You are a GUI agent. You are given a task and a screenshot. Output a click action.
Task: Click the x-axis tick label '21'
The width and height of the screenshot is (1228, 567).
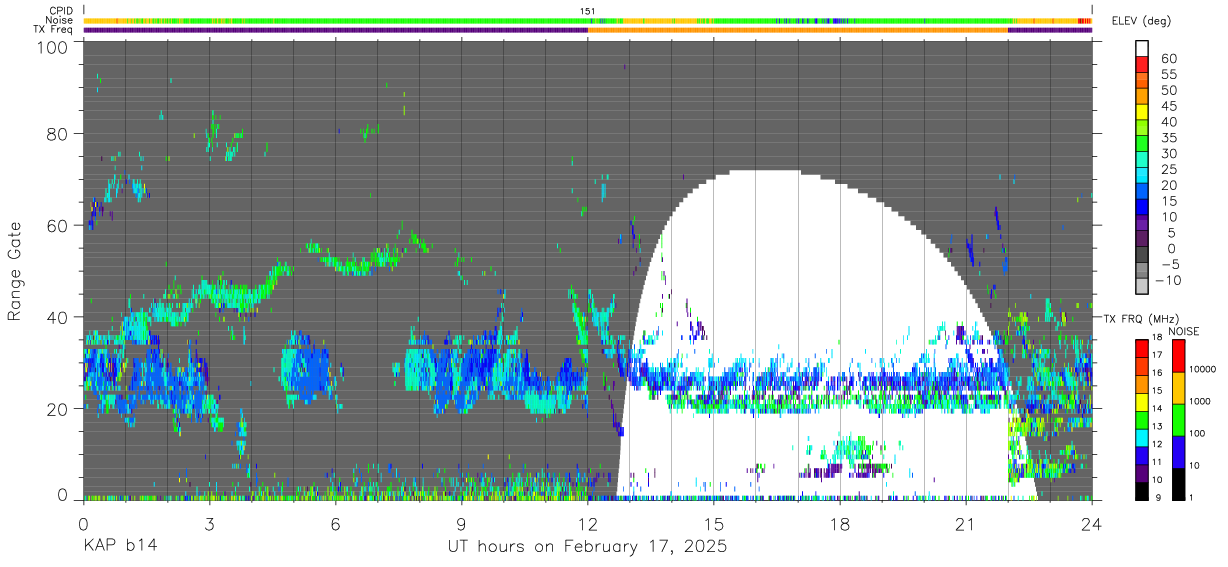click(965, 524)
